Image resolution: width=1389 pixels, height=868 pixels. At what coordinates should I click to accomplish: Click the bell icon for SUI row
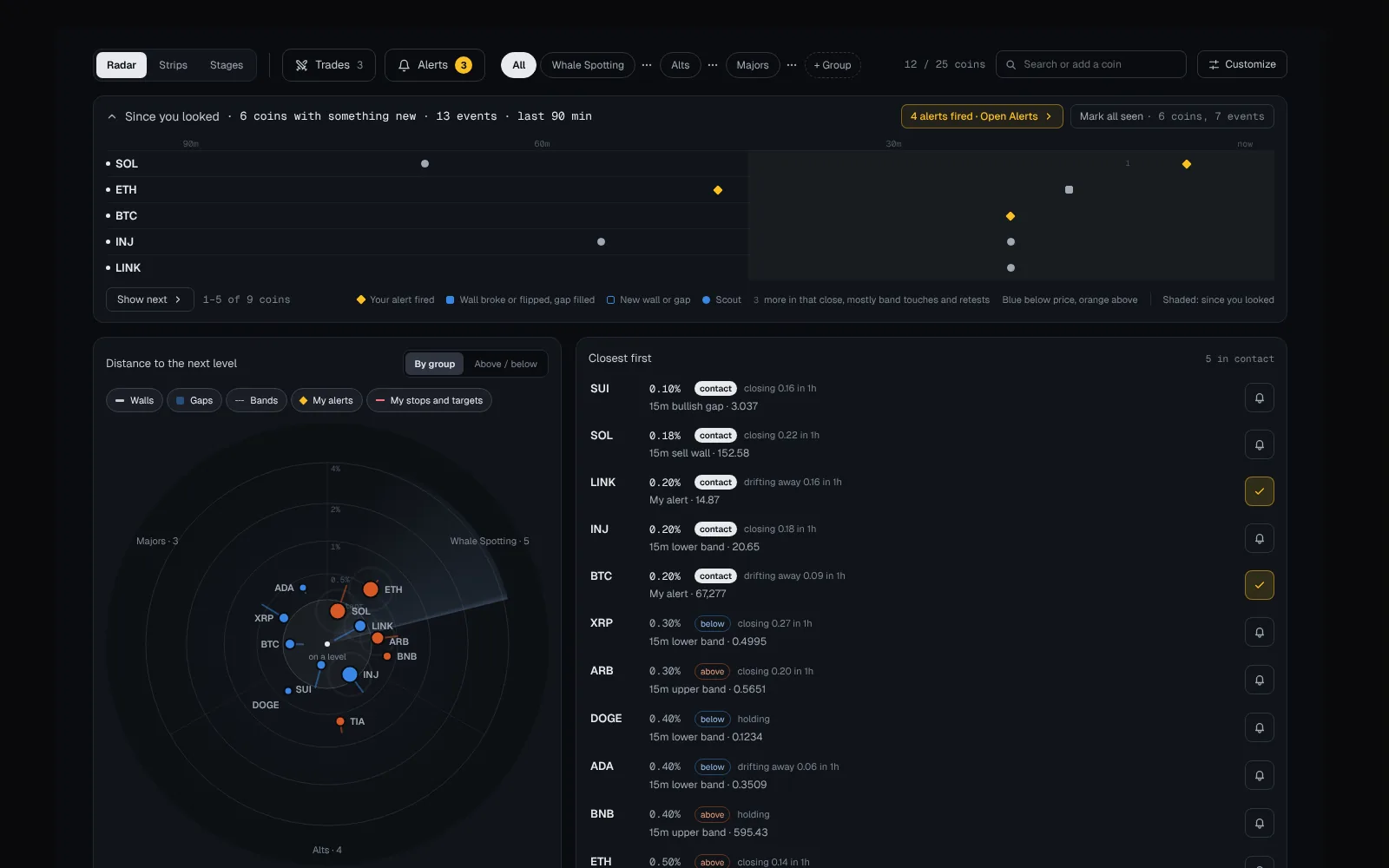1259,398
